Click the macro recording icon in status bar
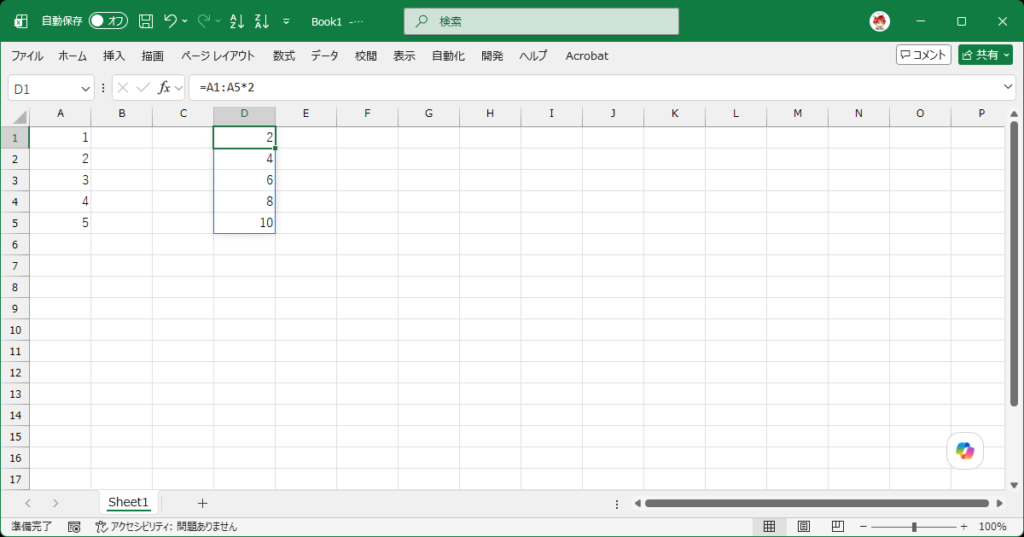This screenshot has width=1024, height=537. coord(74,527)
